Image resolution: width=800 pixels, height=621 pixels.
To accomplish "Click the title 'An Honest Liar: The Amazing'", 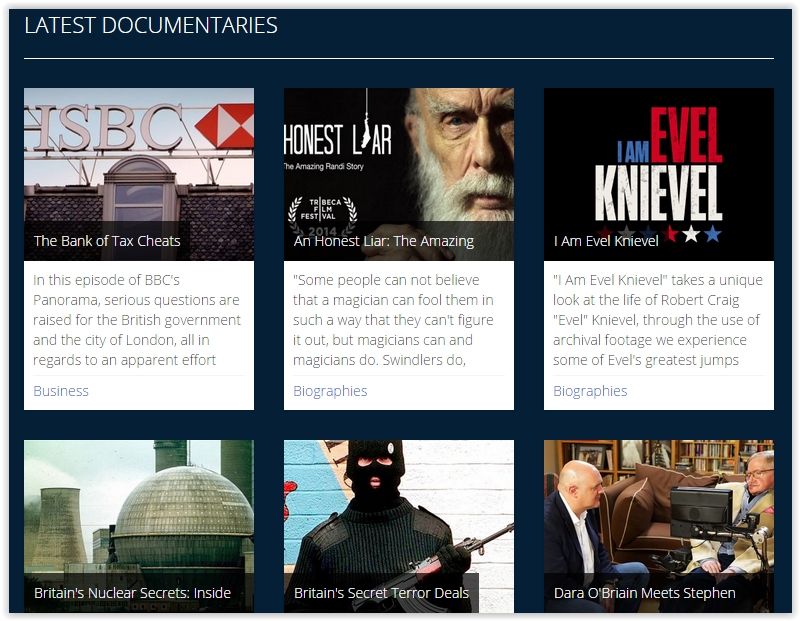I will click(x=384, y=241).
